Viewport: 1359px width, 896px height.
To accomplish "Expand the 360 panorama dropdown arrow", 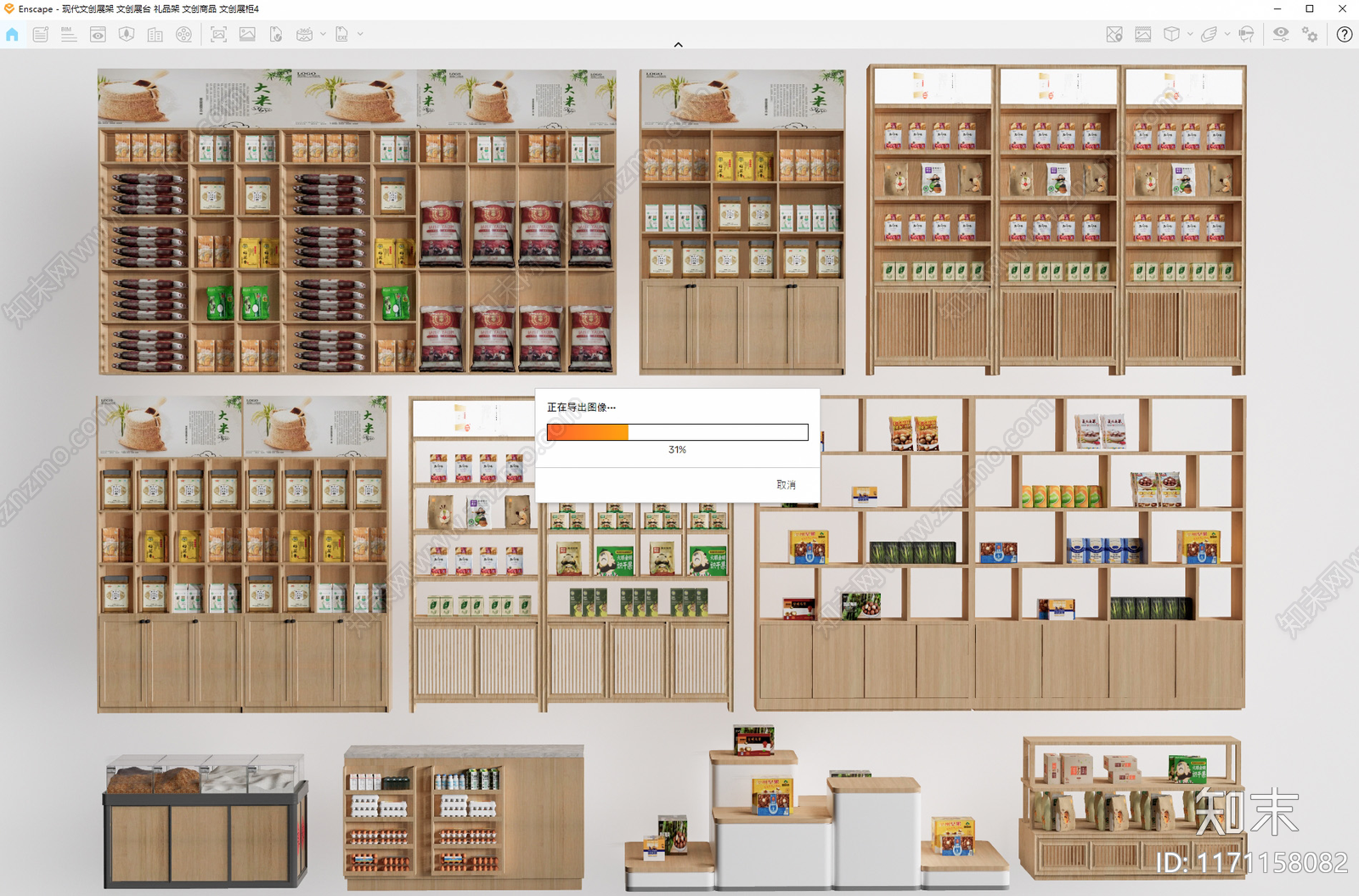I will tap(323, 35).
